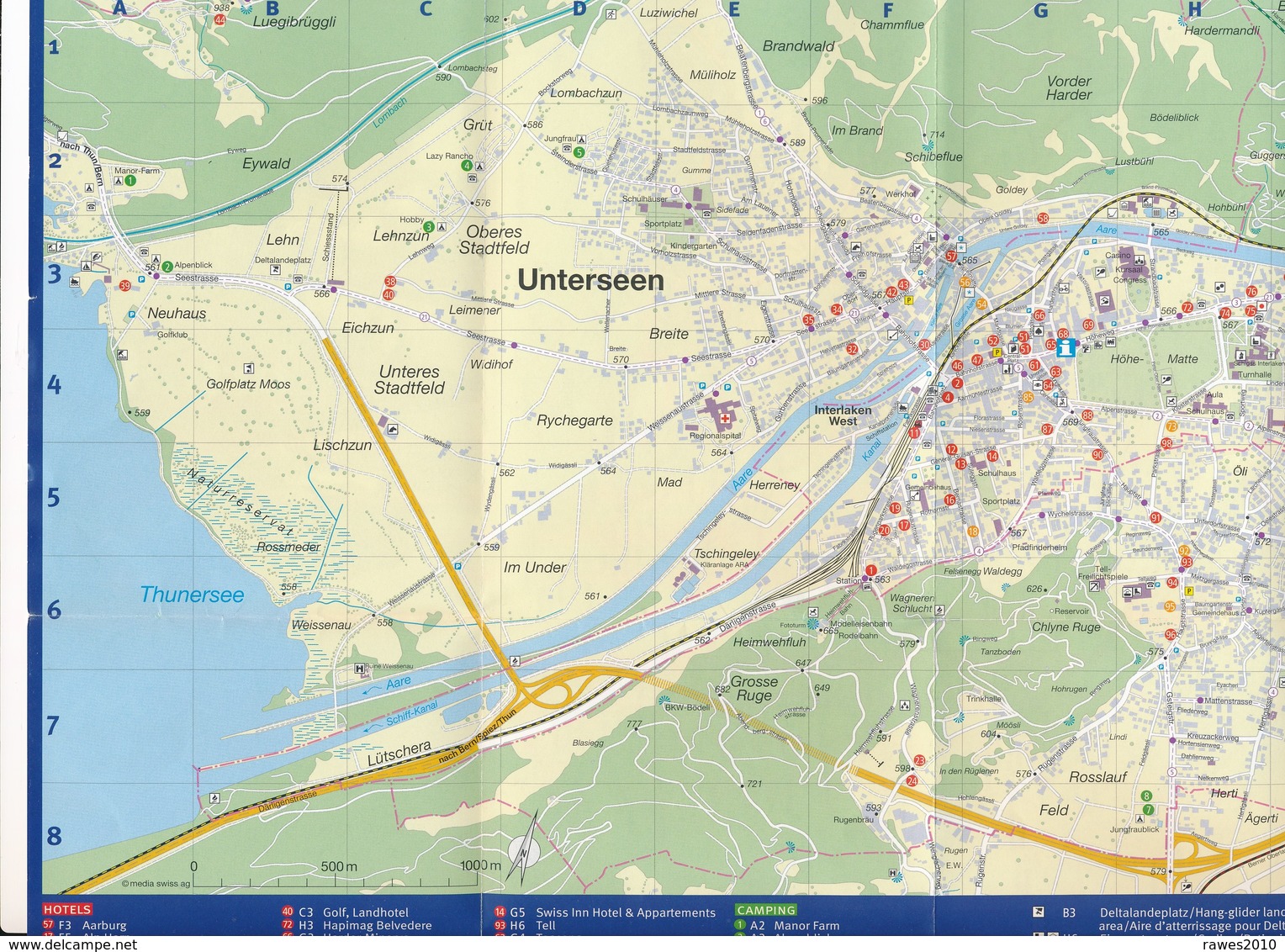The image size is (1285, 952).
Task: Select green camping marker 5 at Jungfrau
Action: click(x=579, y=152)
